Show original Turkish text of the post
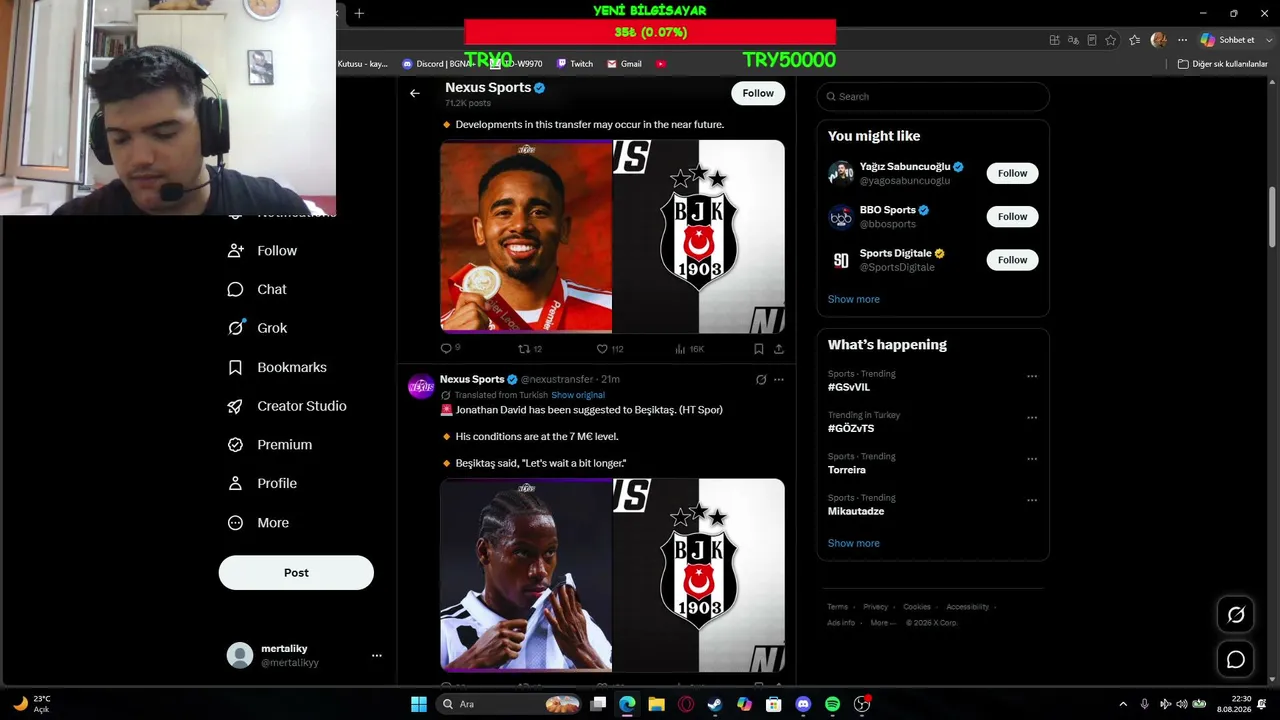 click(x=578, y=395)
